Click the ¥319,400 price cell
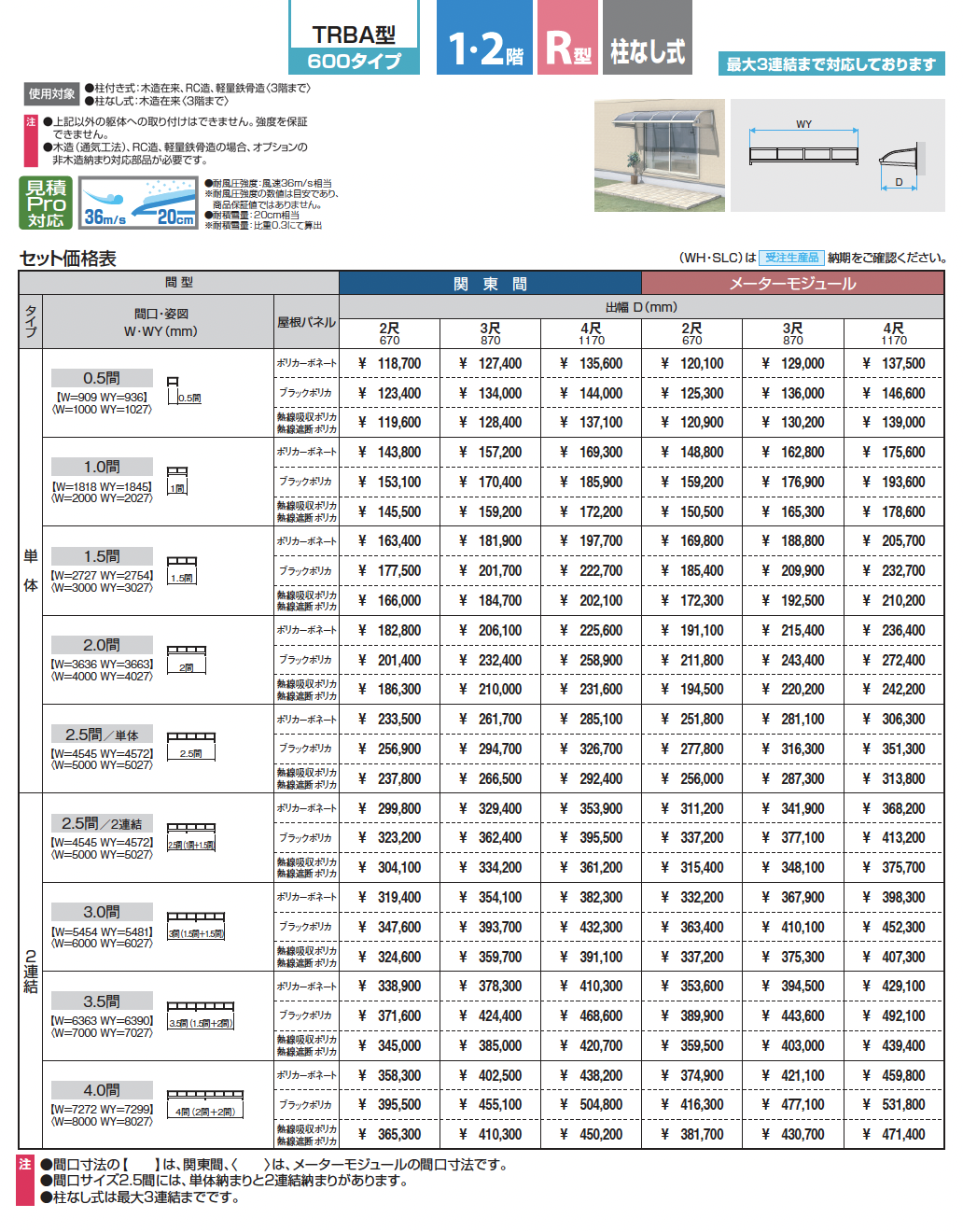The width and height of the screenshot is (963, 1232). (390, 897)
